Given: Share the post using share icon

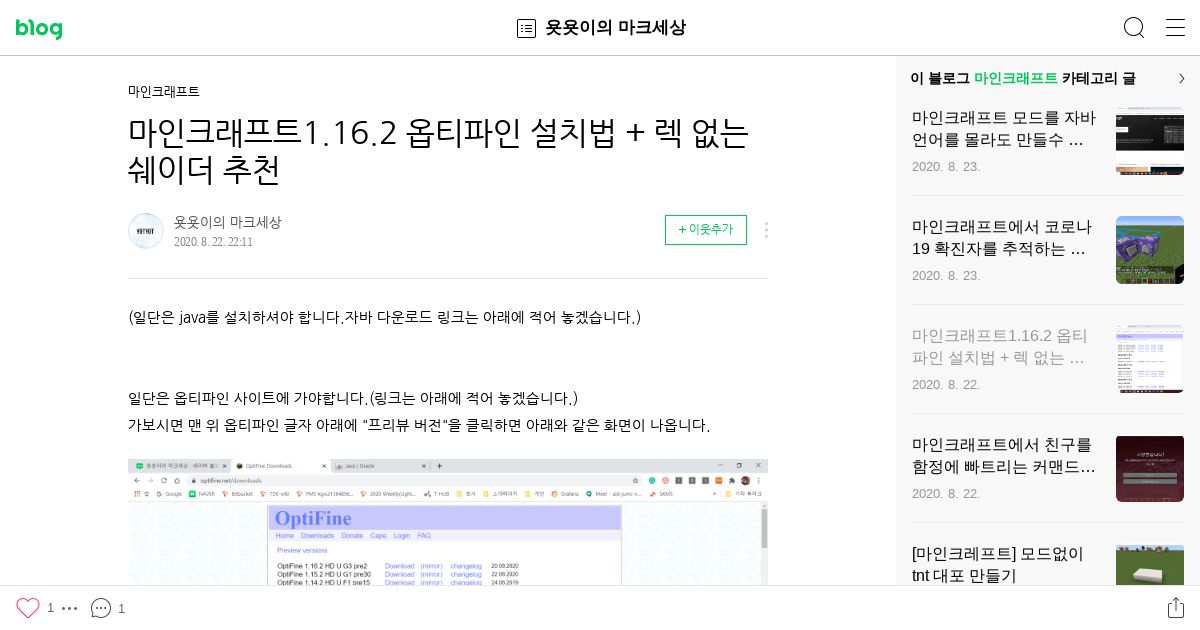Looking at the screenshot, I should [1176, 608].
